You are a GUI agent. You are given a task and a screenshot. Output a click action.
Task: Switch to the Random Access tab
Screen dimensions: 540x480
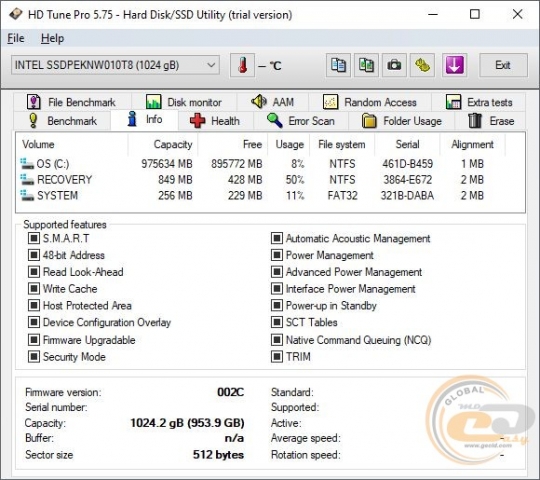[370, 102]
